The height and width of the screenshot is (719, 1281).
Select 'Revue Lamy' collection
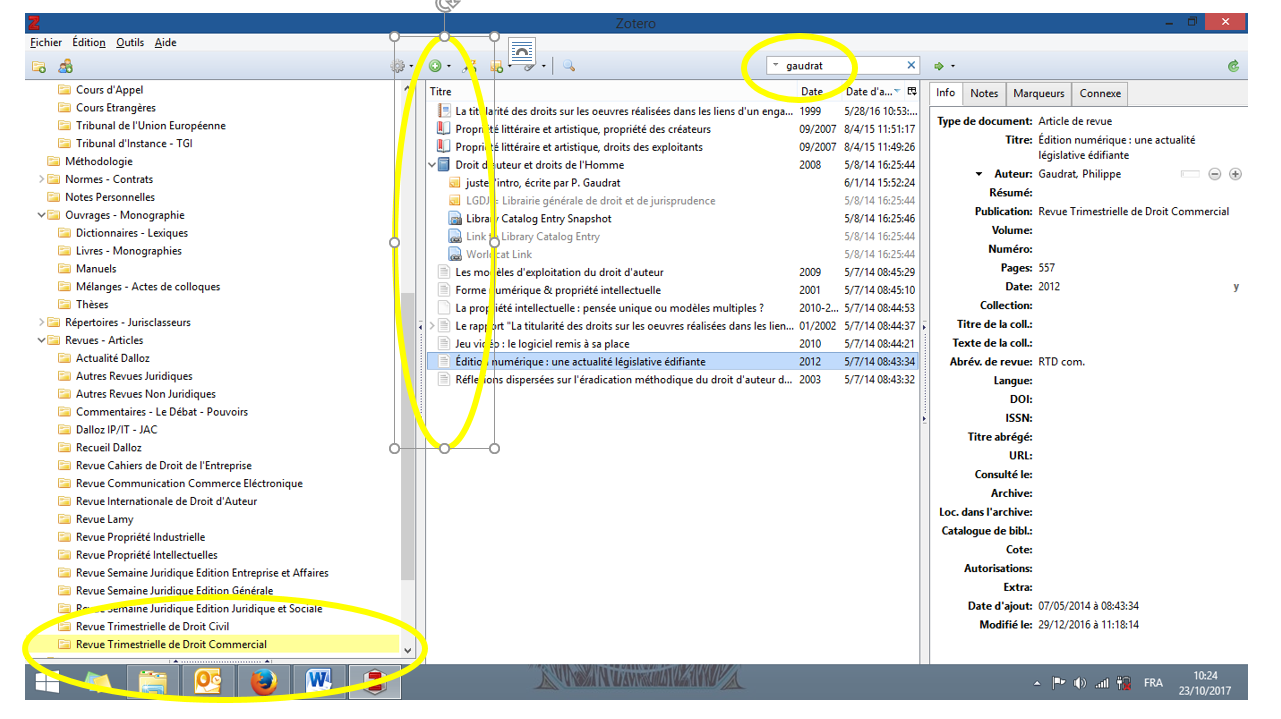pos(104,519)
